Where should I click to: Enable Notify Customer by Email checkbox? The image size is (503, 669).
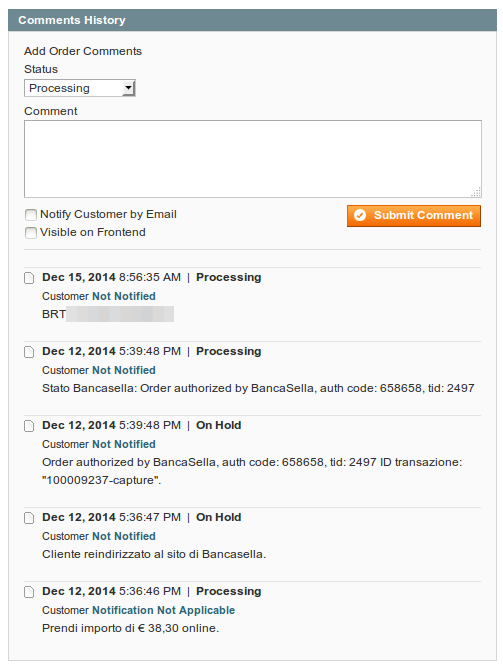tap(31, 215)
